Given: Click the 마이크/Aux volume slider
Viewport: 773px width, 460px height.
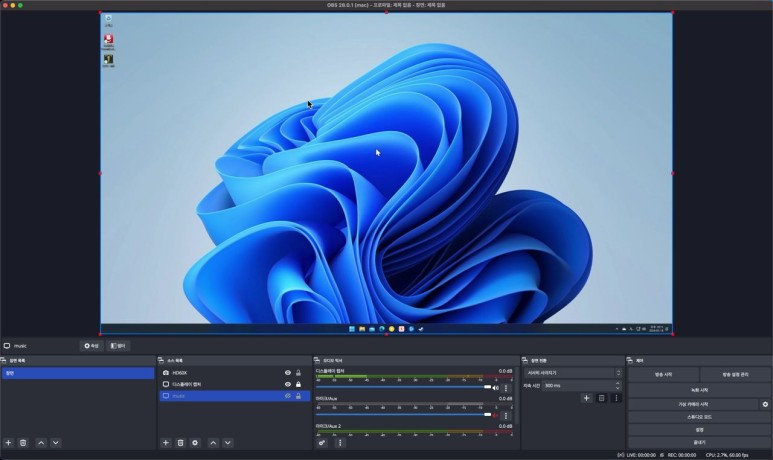Looking at the screenshot, I should 404,415.
